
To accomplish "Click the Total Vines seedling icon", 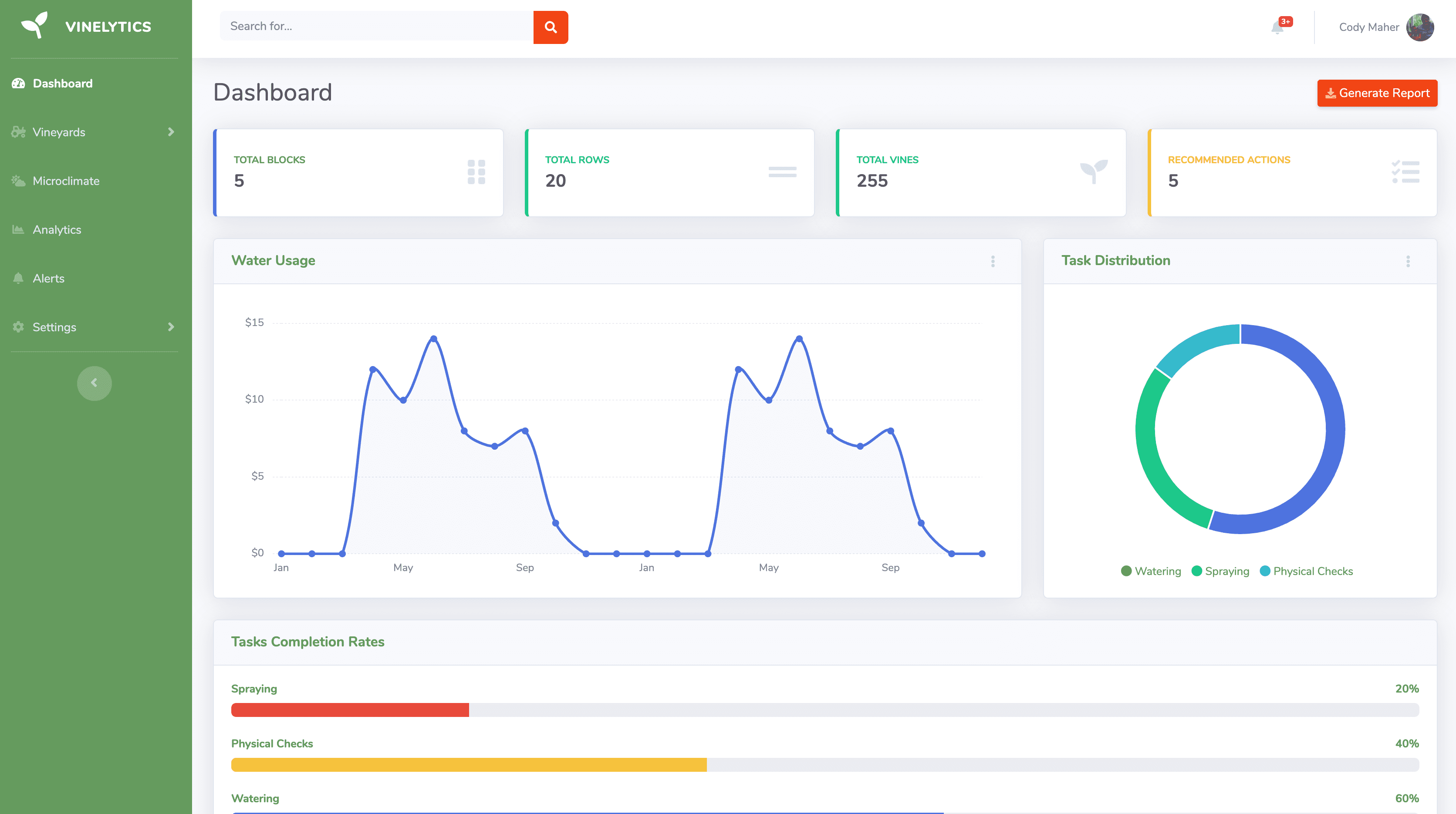I will (x=1093, y=171).
